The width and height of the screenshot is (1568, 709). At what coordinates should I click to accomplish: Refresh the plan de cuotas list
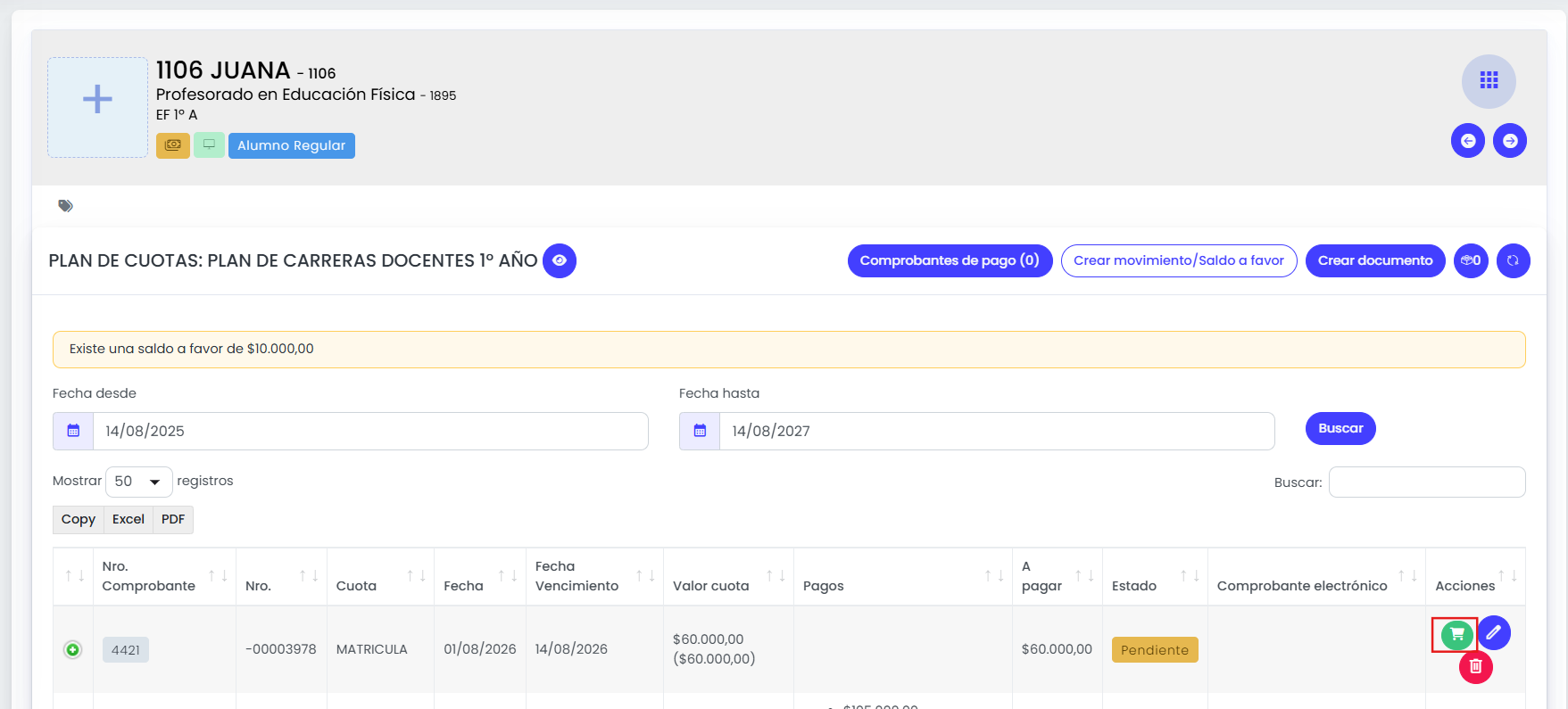click(1513, 260)
